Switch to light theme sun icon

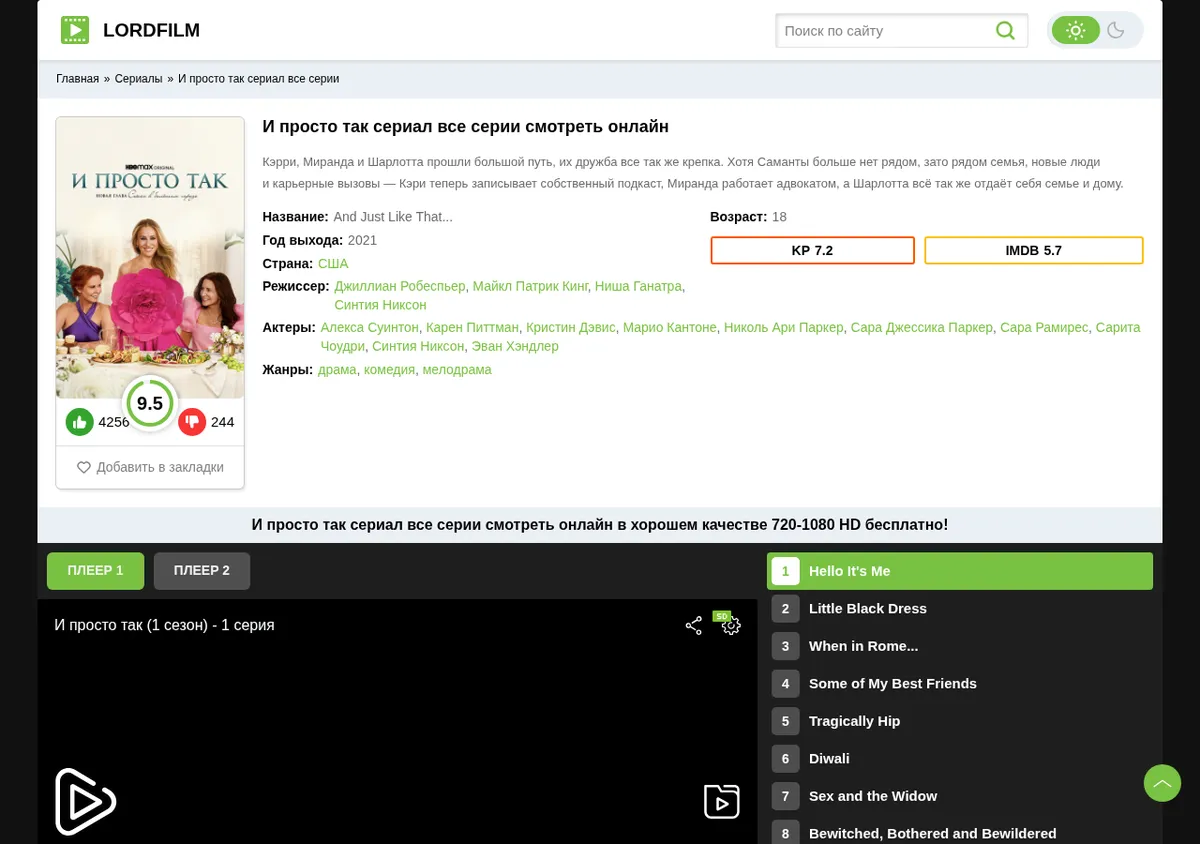tap(1076, 30)
